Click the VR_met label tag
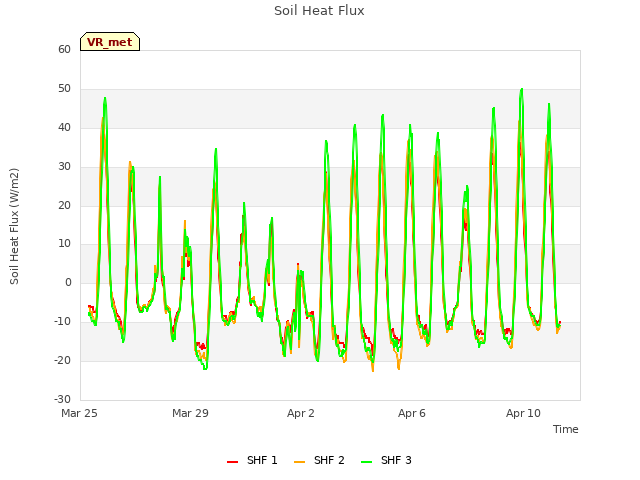The height and width of the screenshot is (480, 640). 110,42
